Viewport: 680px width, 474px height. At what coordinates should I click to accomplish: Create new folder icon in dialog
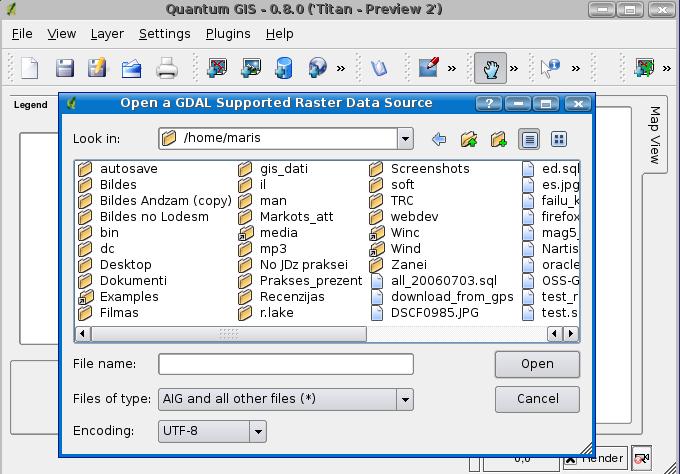499,139
